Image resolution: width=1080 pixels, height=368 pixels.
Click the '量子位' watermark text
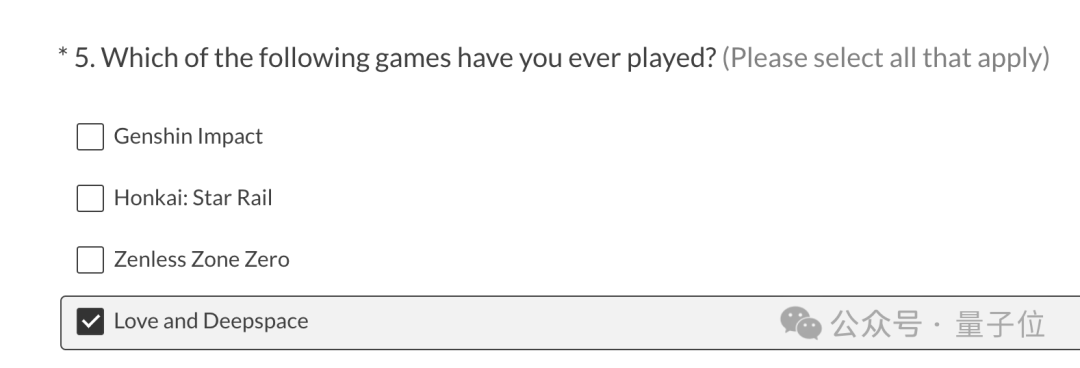(1000, 324)
